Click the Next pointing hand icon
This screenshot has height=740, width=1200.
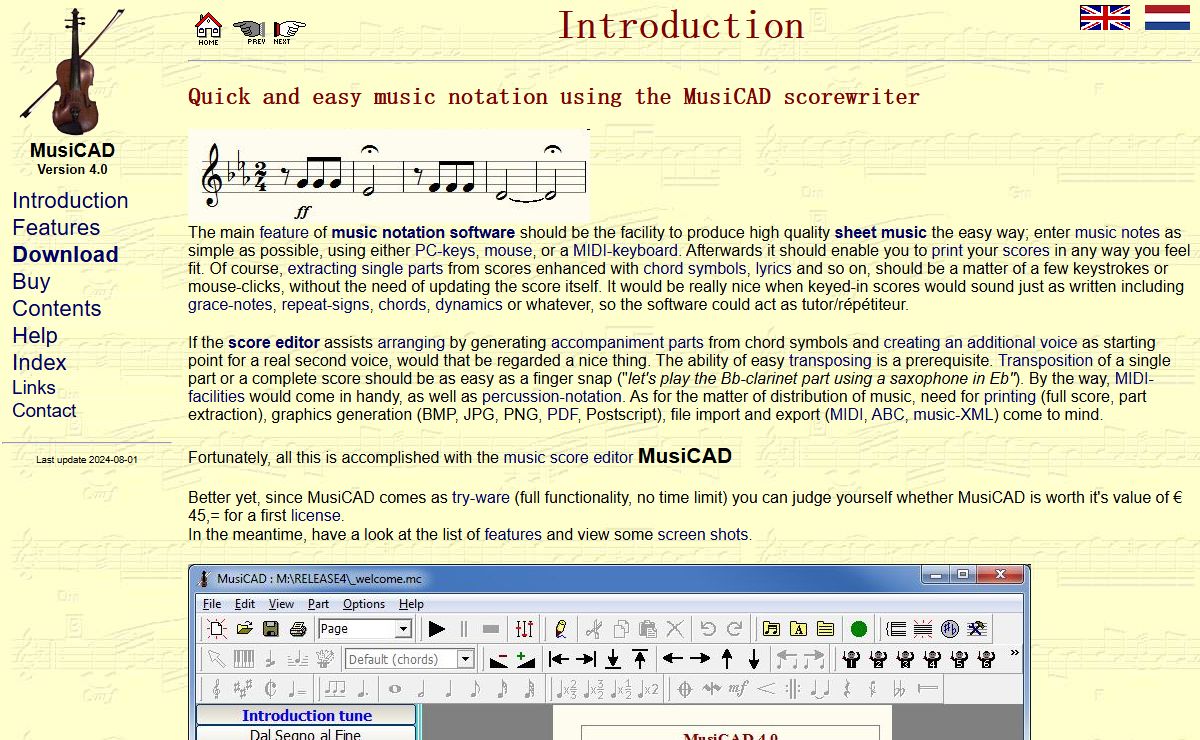[289, 31]
